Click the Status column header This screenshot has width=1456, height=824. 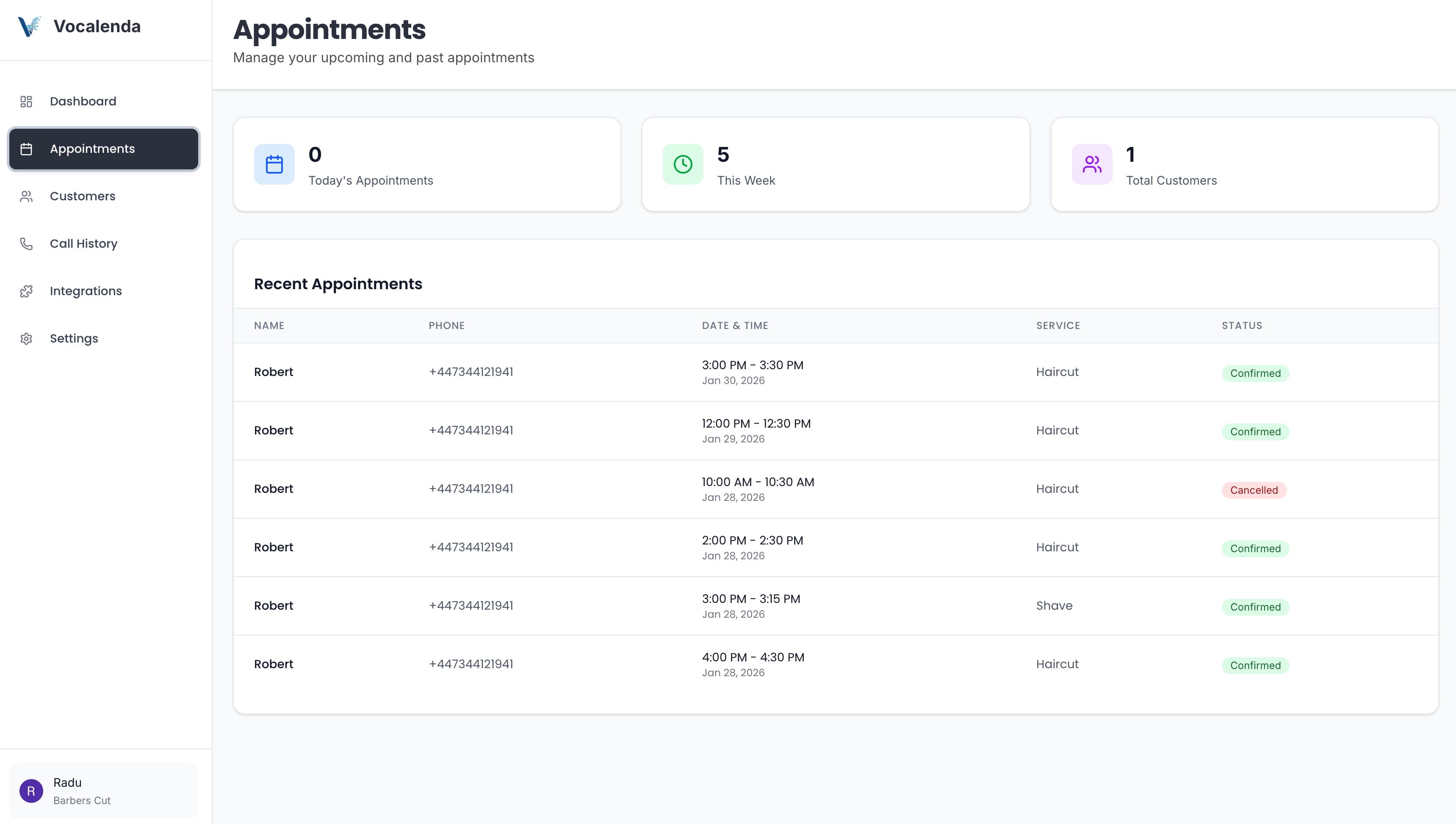[x=1242, y=326]
